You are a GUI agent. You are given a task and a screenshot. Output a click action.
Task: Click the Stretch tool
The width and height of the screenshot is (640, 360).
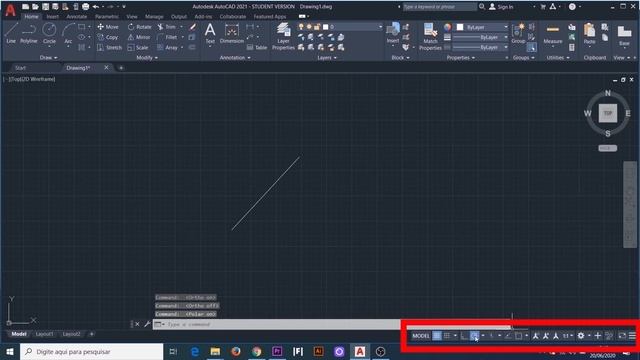coord(109,47)
